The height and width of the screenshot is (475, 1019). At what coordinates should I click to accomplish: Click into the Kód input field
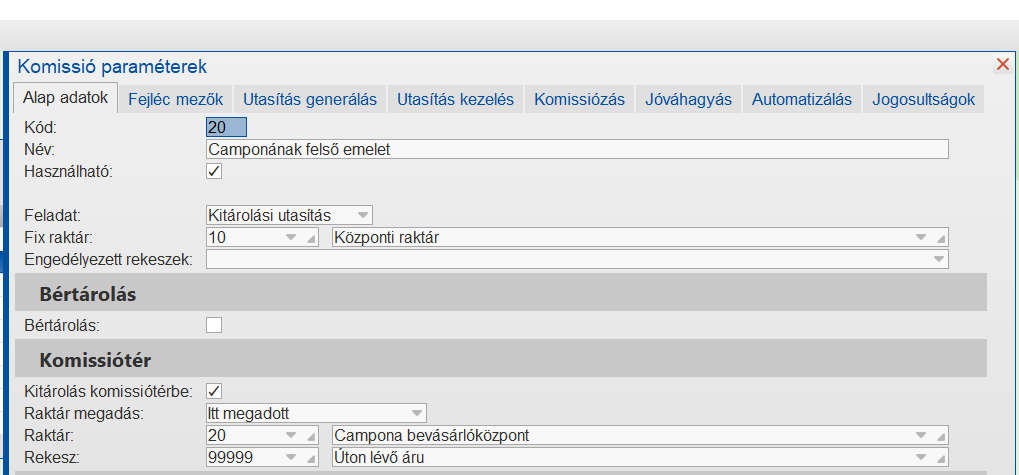pos(226,128)
